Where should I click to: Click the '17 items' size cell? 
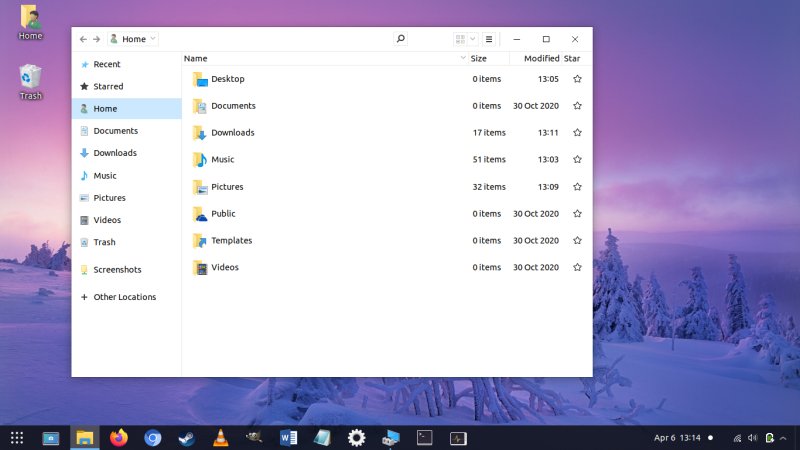click(489, 133)
